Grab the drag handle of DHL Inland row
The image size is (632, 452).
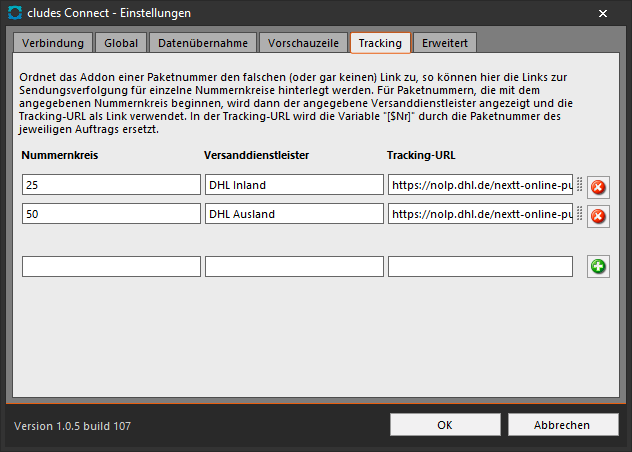[x=580, y=184]
